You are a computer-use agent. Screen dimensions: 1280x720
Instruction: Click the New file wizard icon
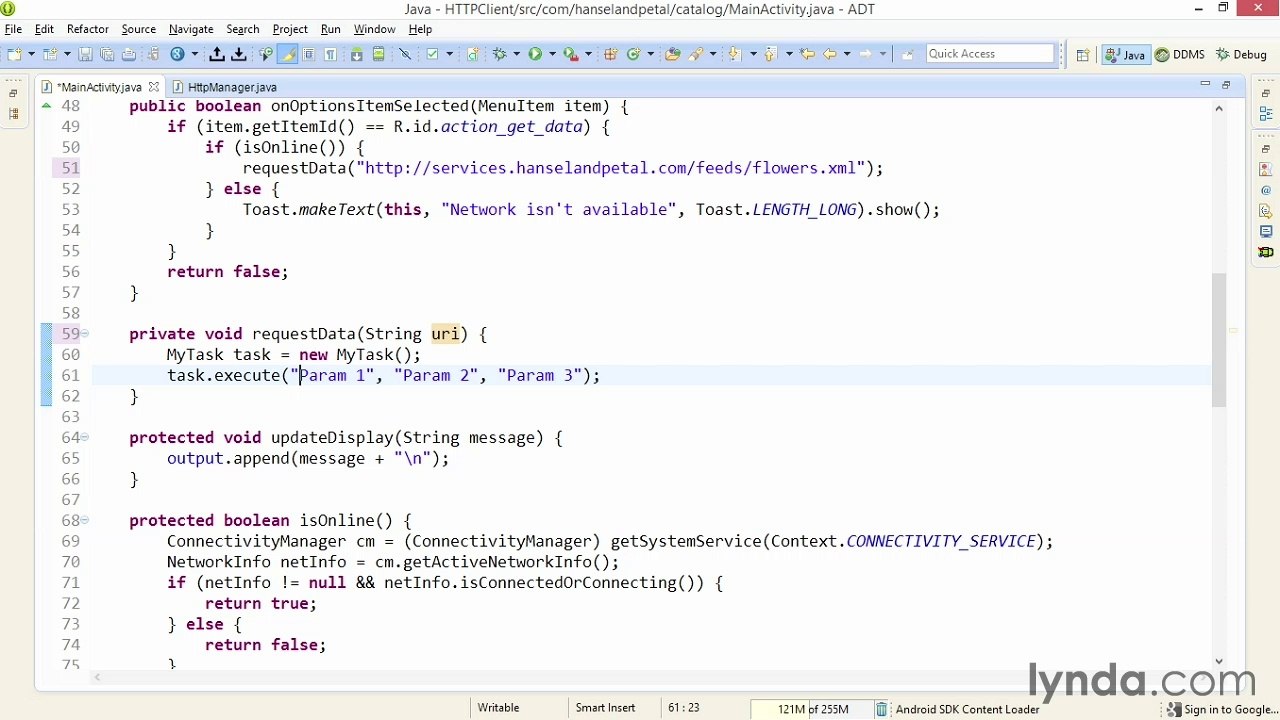click(14, 54)
